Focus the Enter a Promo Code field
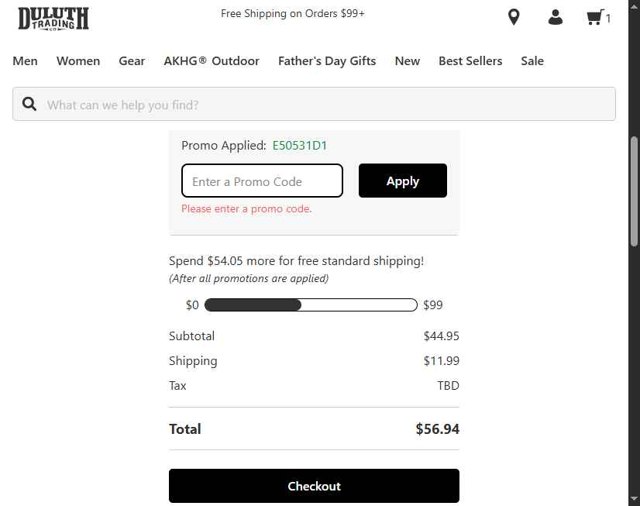The height and width of the screenshot is (506, 640). tap(262, 181)
